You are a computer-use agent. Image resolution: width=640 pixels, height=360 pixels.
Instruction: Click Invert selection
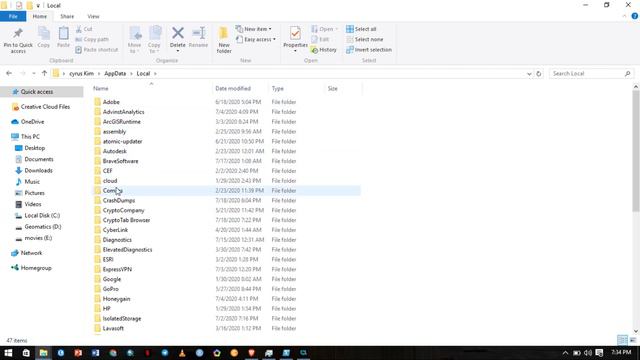point(369,49)
